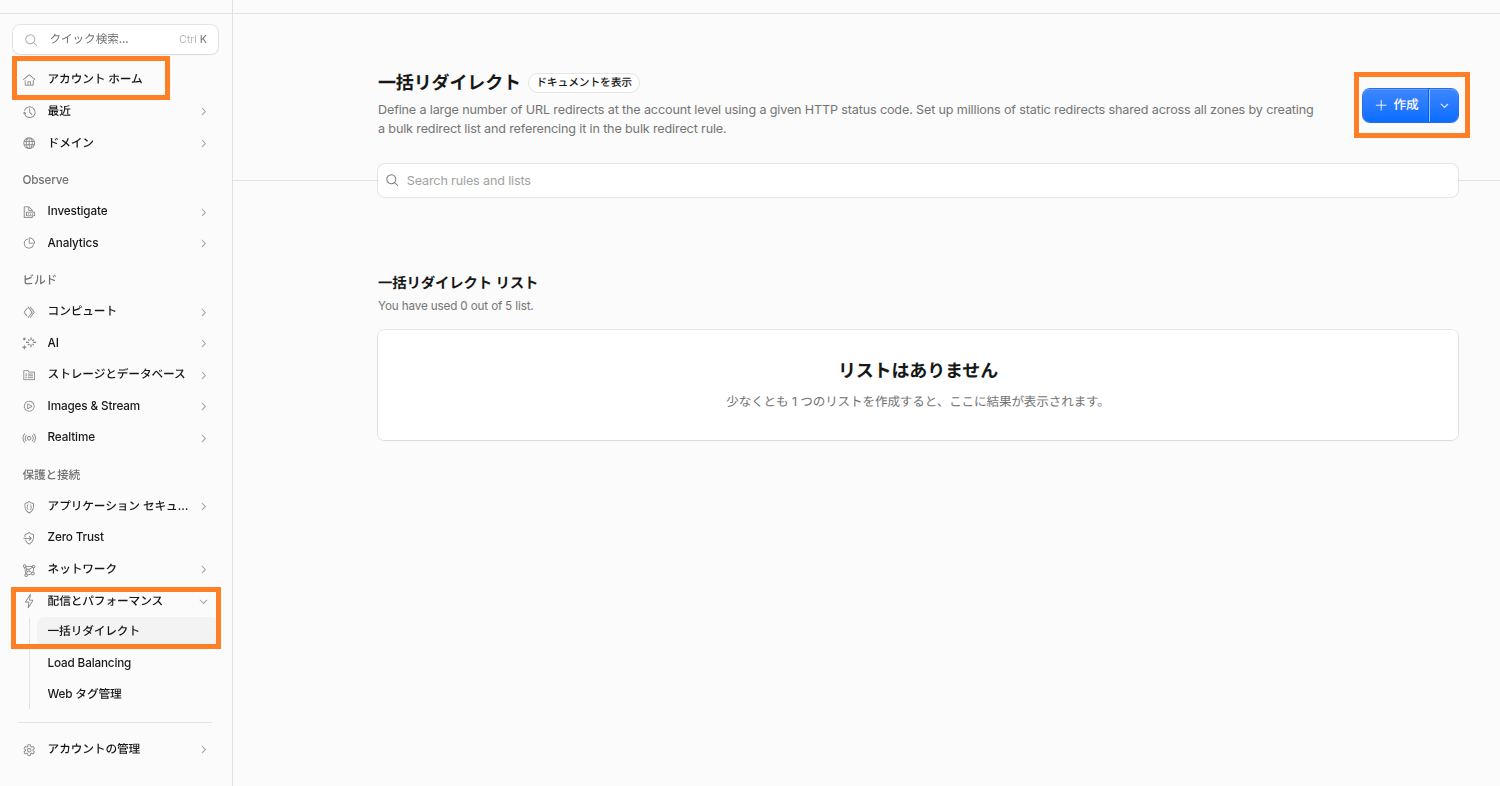The image size is (1500, 786).
Task: Expand the ドメイン submenu chevron
Action: (x=203, y=143)
